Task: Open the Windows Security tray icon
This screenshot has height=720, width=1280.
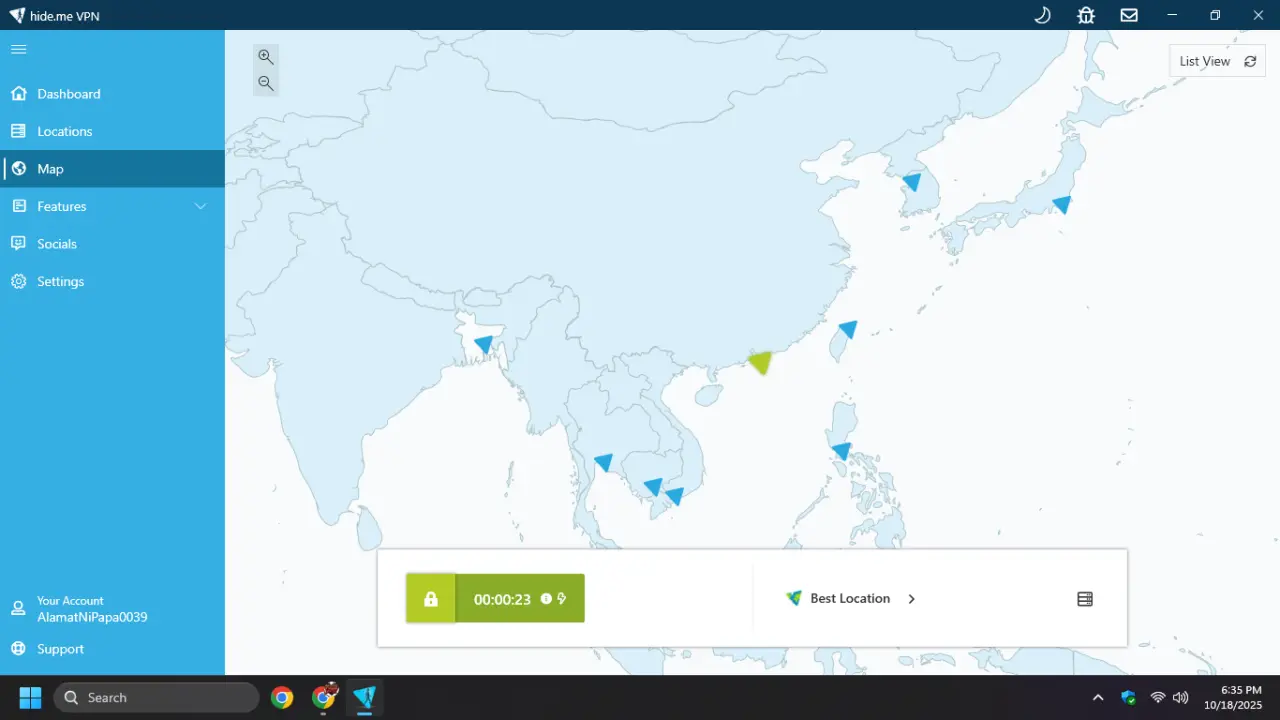Action: tap(1128, 697)
